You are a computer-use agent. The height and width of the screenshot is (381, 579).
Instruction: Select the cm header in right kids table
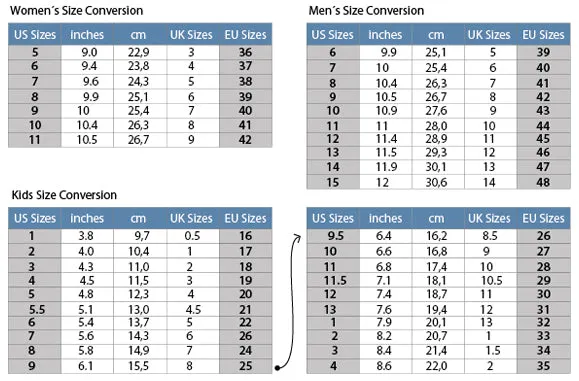coord(436,218)
